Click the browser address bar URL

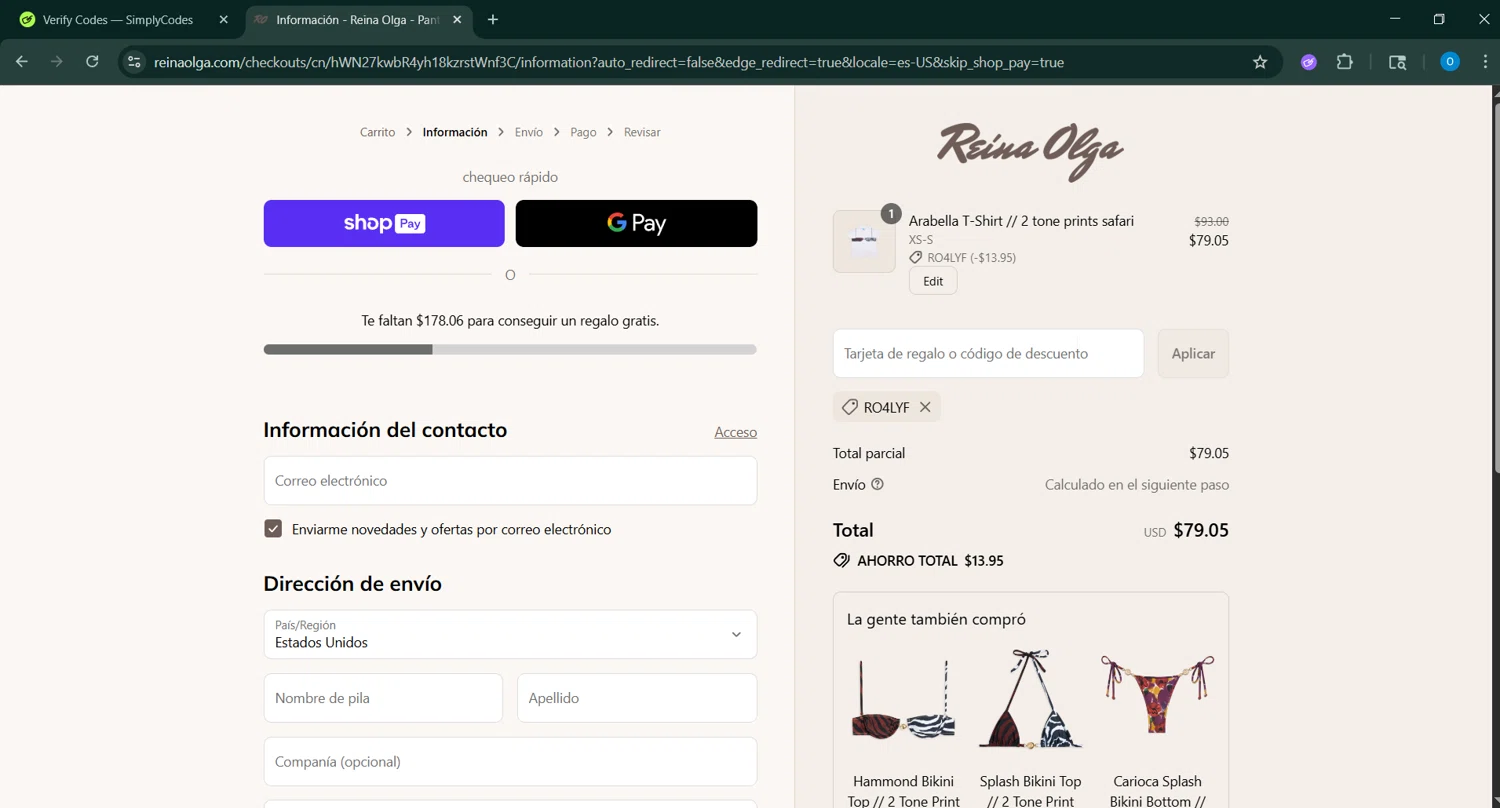609,62
